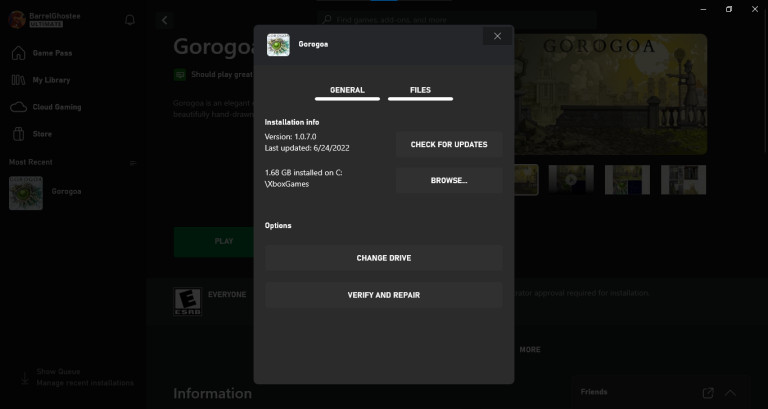Click the Check for Updates button
The width and height of the screenshot is (768, 409).
click(x=448, y=145)
